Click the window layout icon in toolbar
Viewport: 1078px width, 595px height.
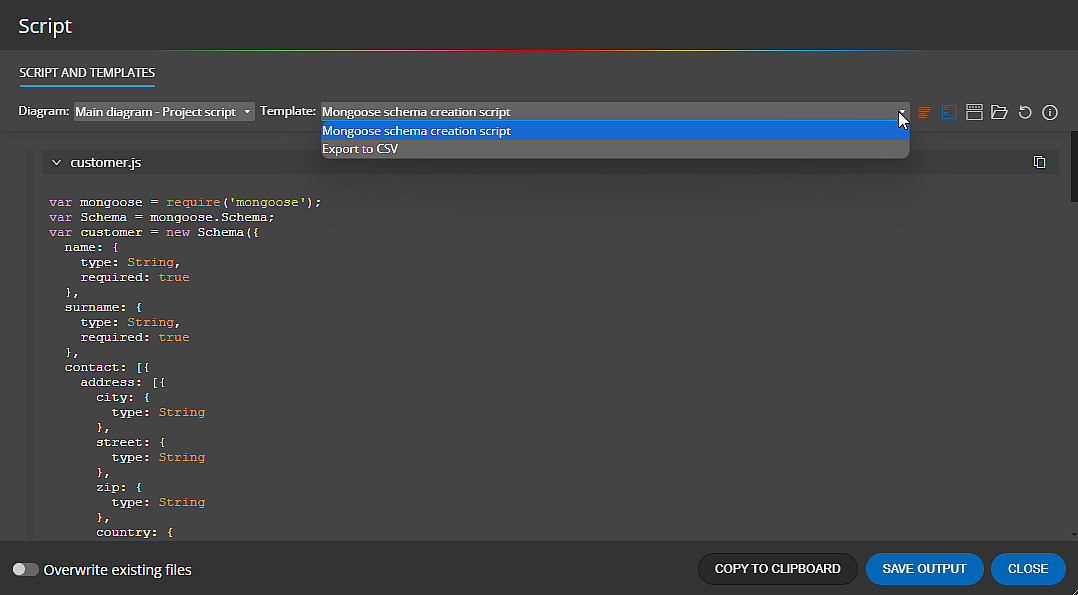coord(974,112)
